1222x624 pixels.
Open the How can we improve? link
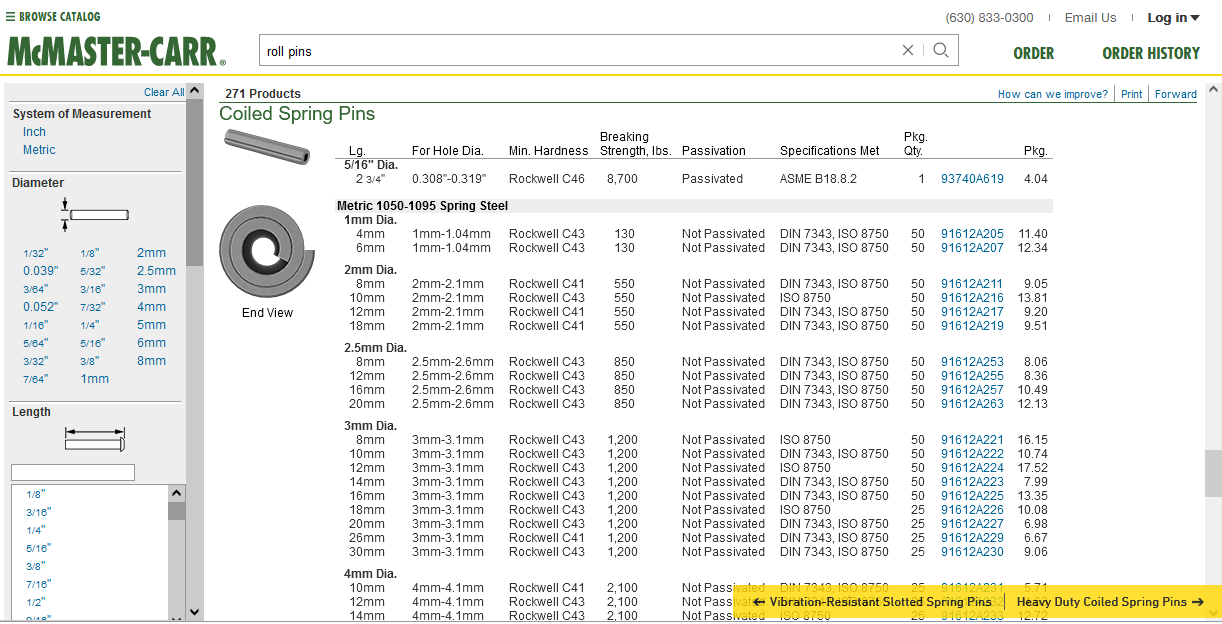coord(1053,94)
